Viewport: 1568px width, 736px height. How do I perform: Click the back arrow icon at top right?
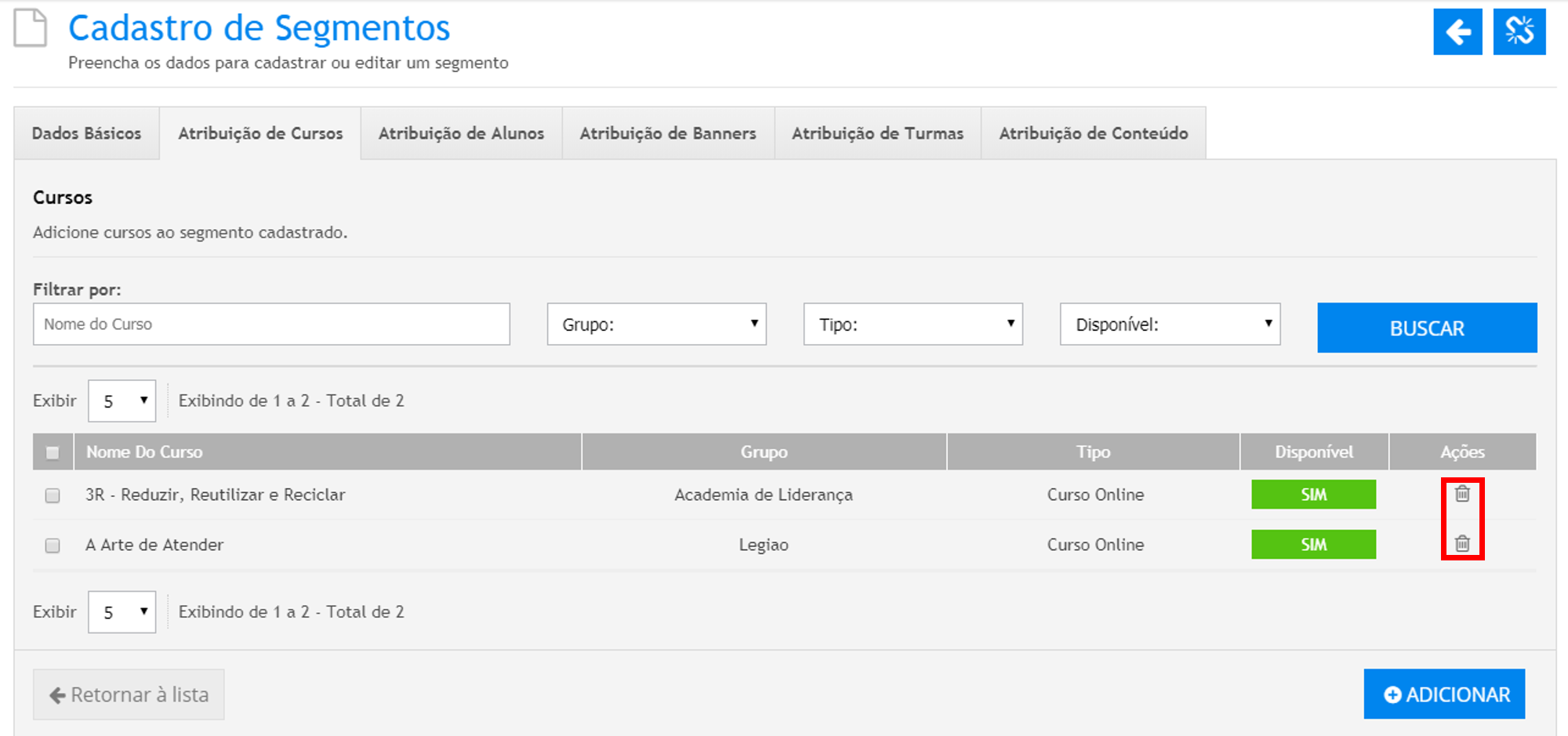point(1457,32)
